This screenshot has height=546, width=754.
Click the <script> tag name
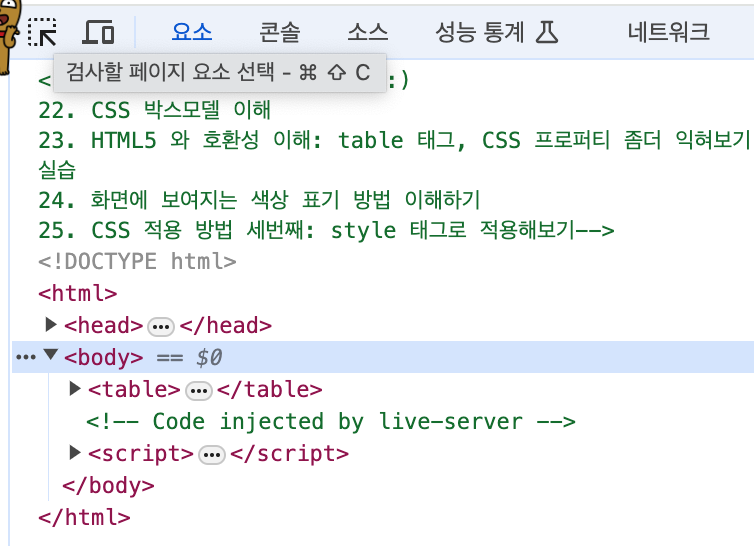[141, 453]
